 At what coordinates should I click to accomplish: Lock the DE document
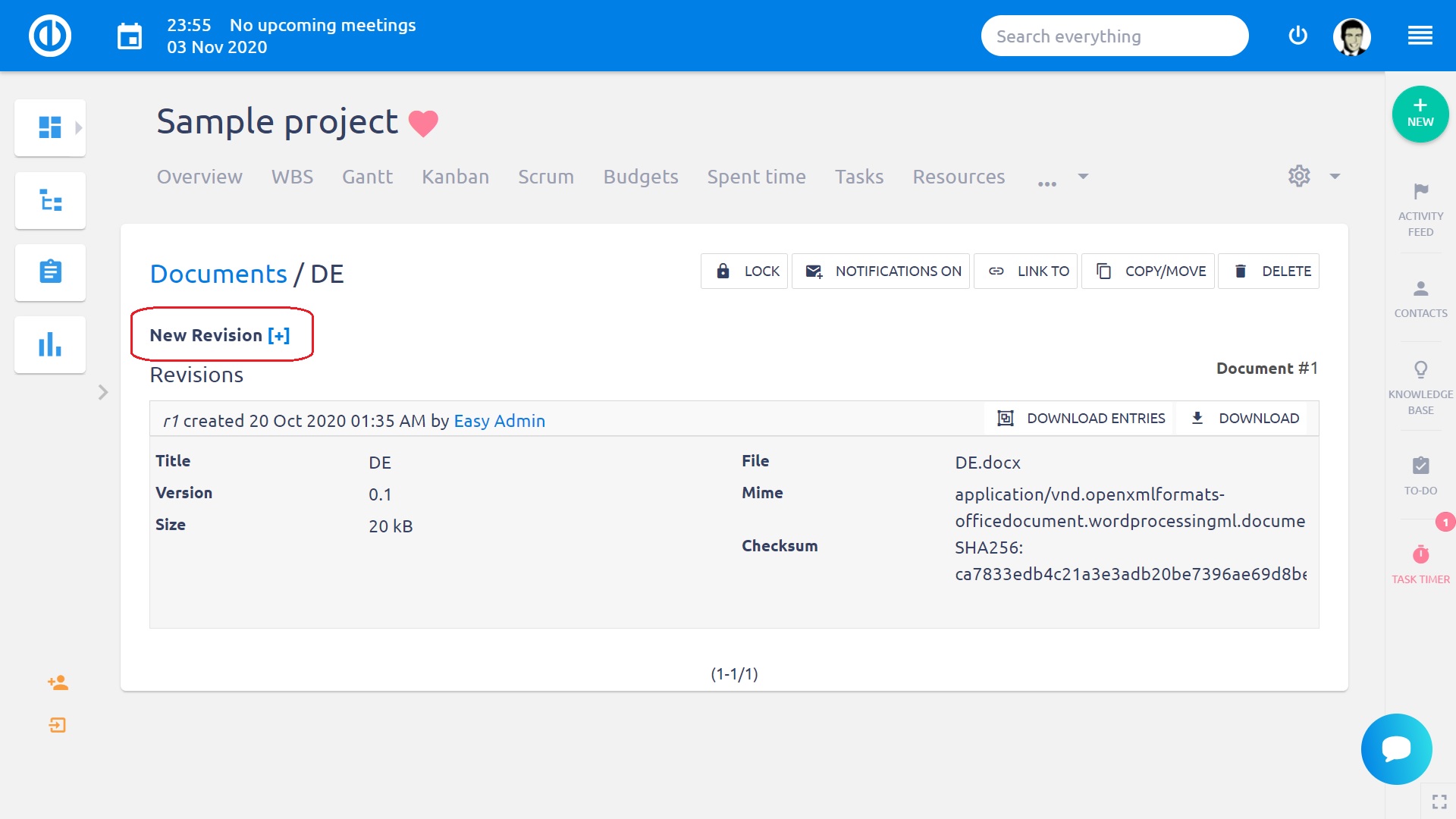coord(744,271)
